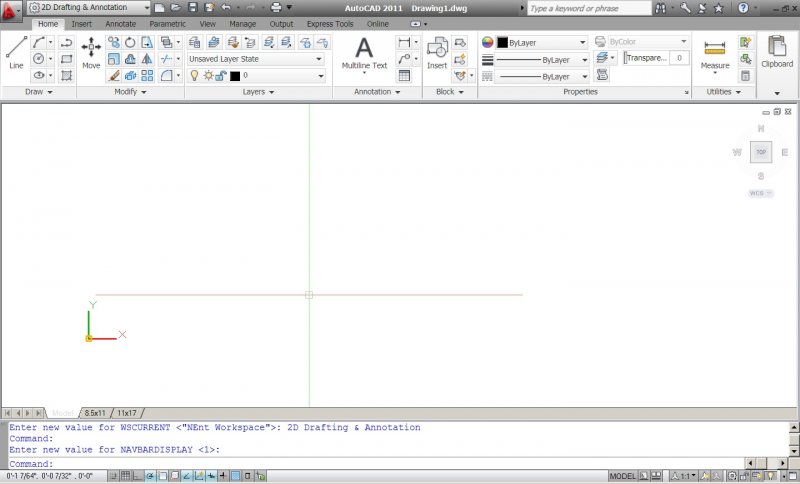Open the ByLayer color dropdown

[x=542, y=43]
